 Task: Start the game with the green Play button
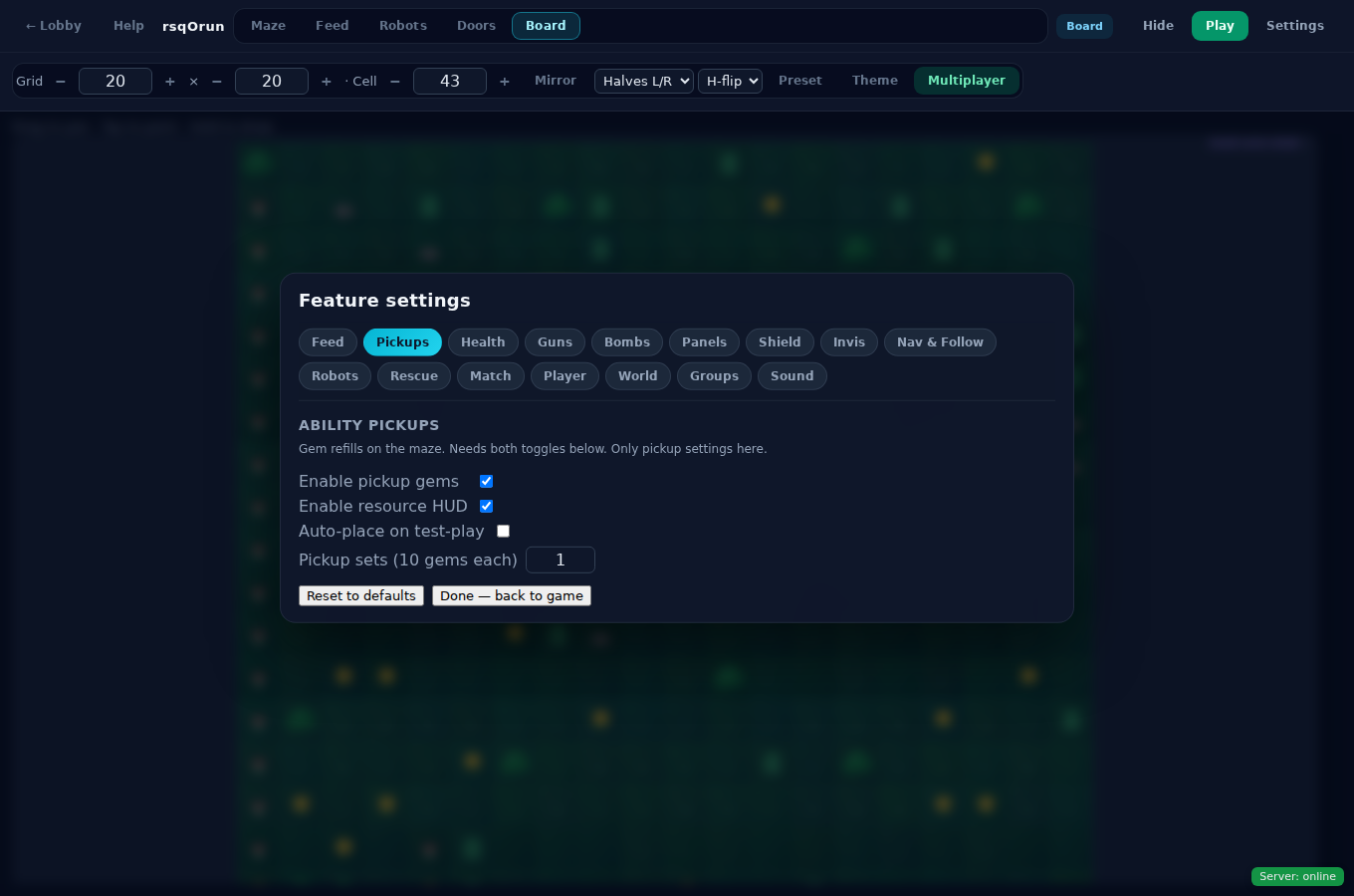coord(1220,26)
